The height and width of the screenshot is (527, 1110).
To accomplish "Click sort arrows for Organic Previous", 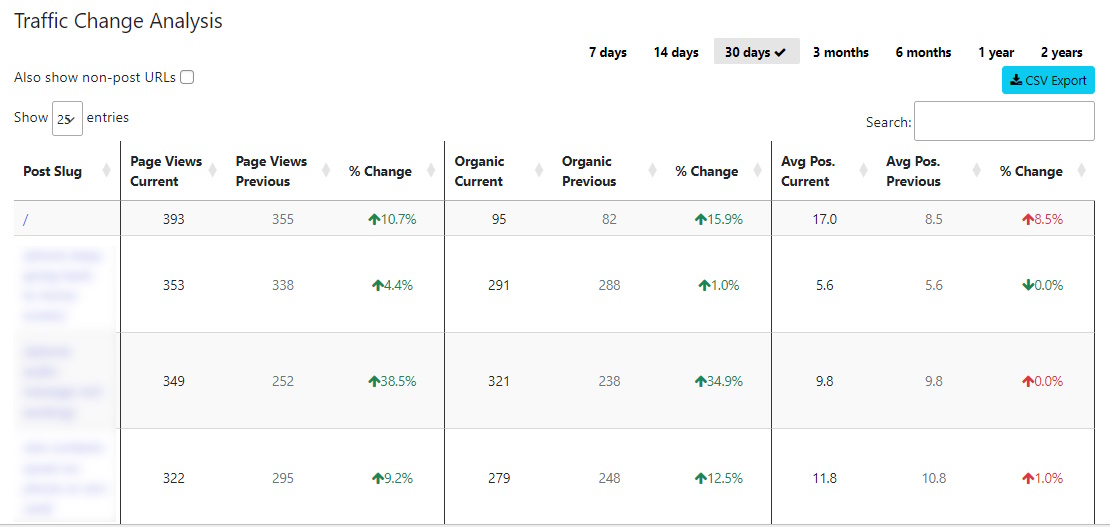I will coord(651,171).
